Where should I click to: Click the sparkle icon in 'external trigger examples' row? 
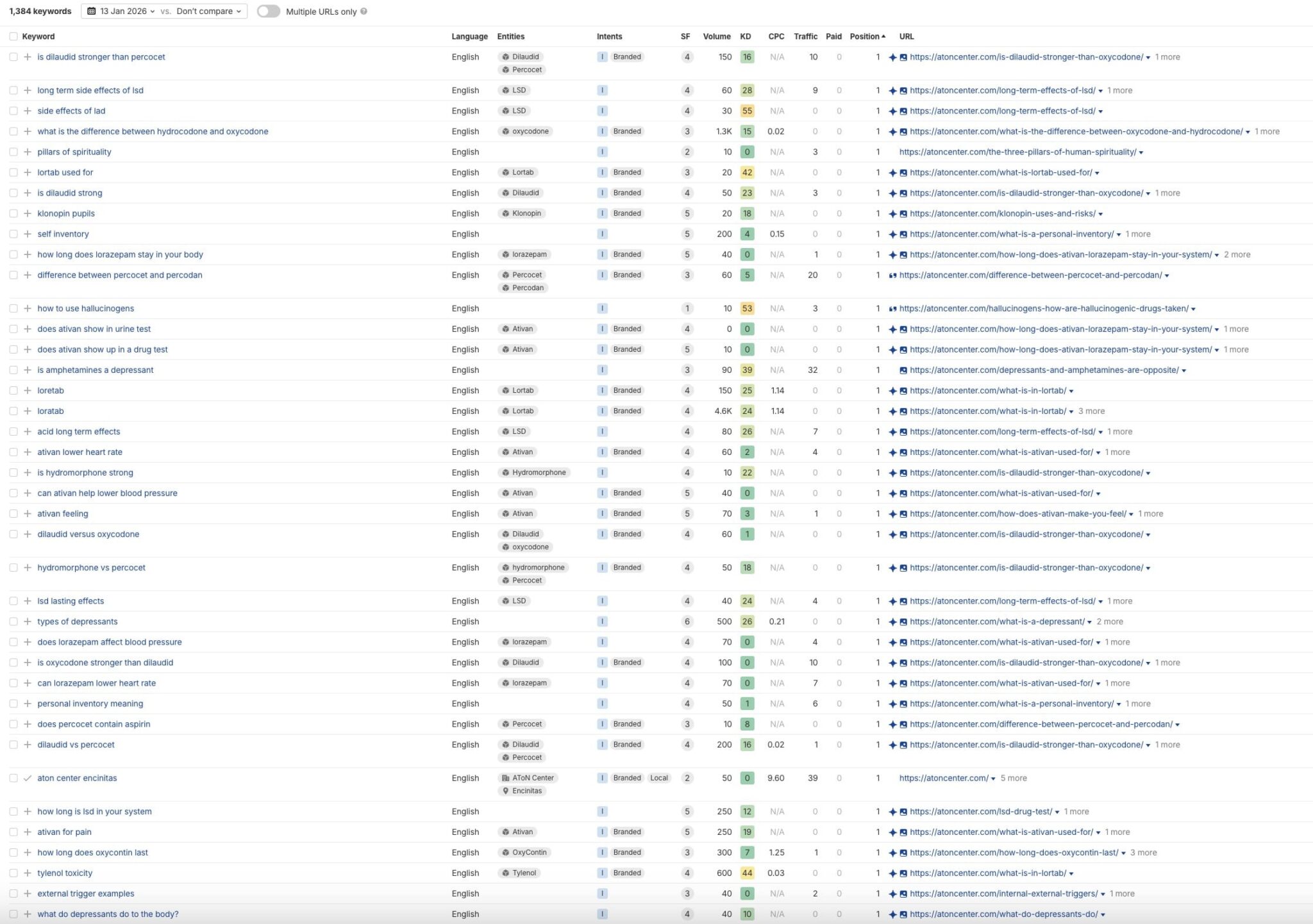coord(892,894)
